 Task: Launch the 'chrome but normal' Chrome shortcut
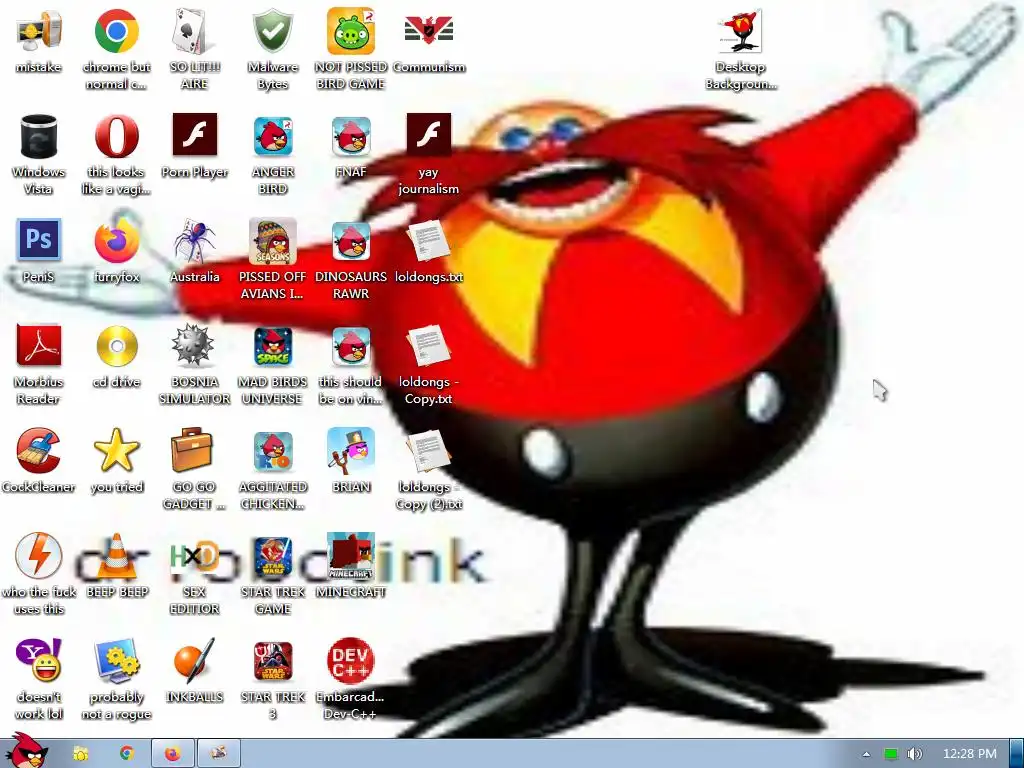(116, 31)
